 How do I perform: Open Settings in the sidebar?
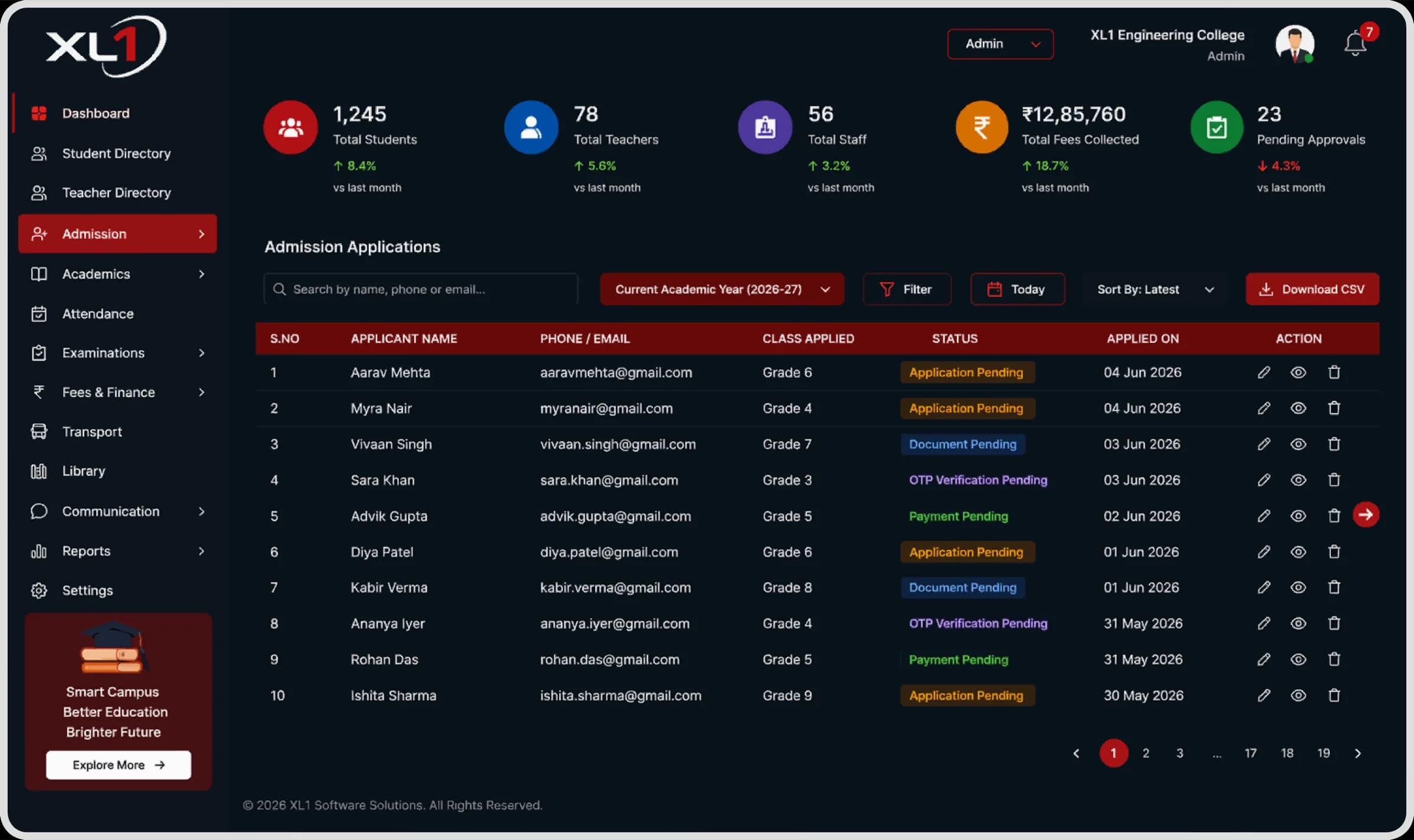coord(118,590)
